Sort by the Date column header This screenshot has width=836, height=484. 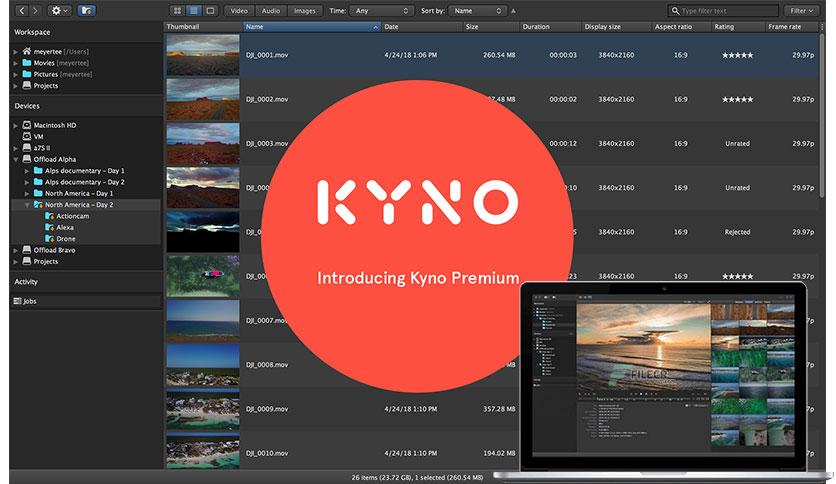tap(421, 27)
